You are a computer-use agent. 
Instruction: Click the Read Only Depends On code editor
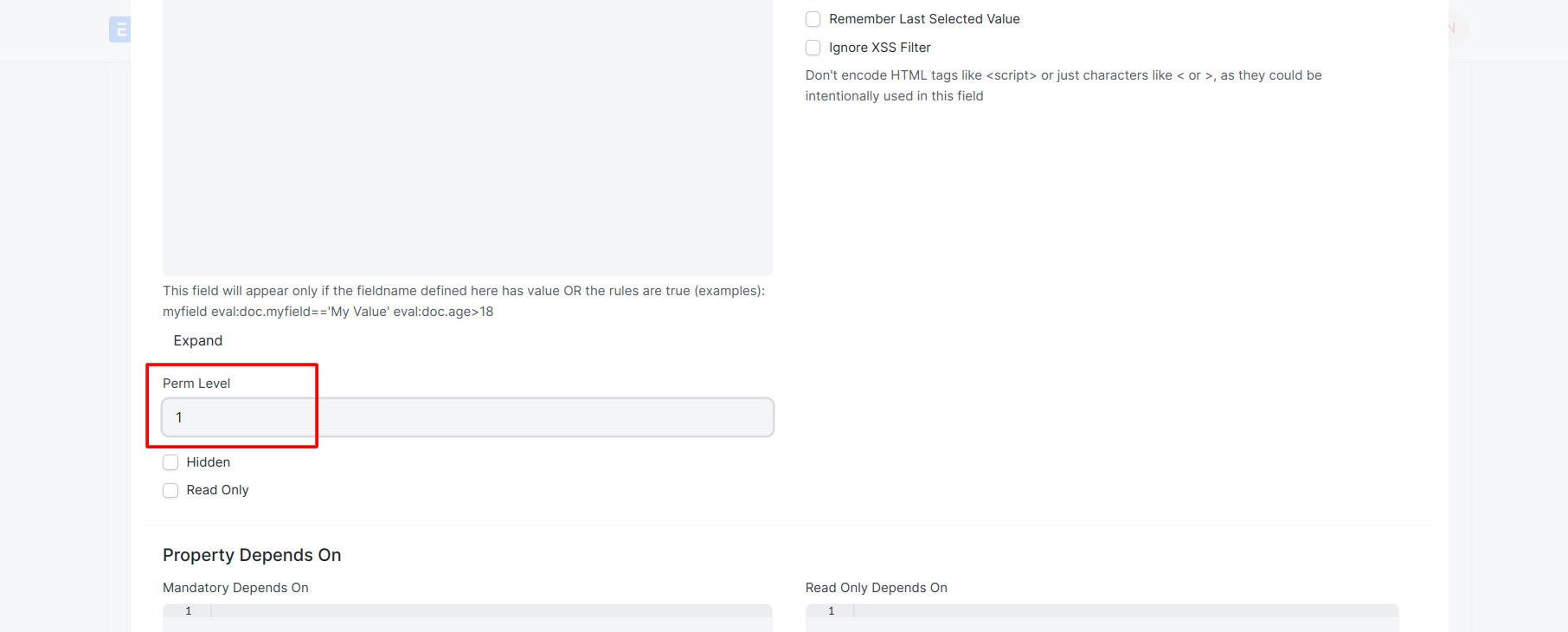(x=1102, y=617)
